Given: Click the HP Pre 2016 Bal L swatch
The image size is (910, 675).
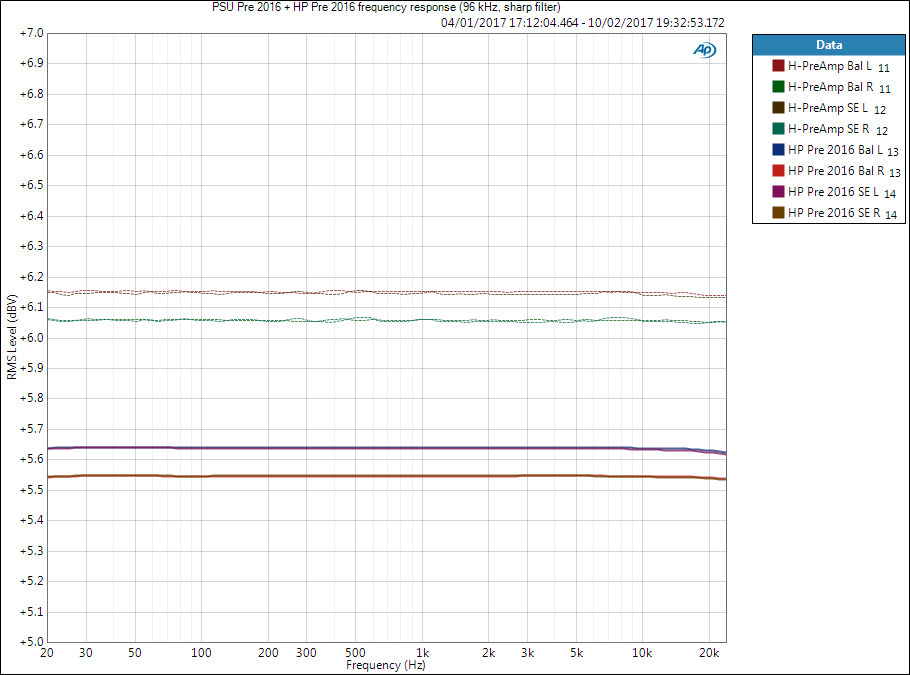Looking at the screenshot, I should (x=778, y=150).
